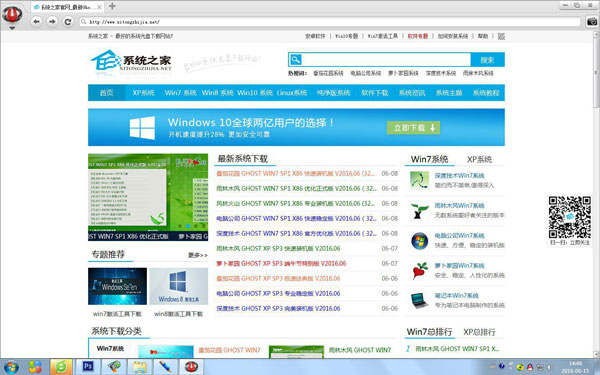
Task: Open the 软件下载 navigation item
Action: click(x=375, y=93)
